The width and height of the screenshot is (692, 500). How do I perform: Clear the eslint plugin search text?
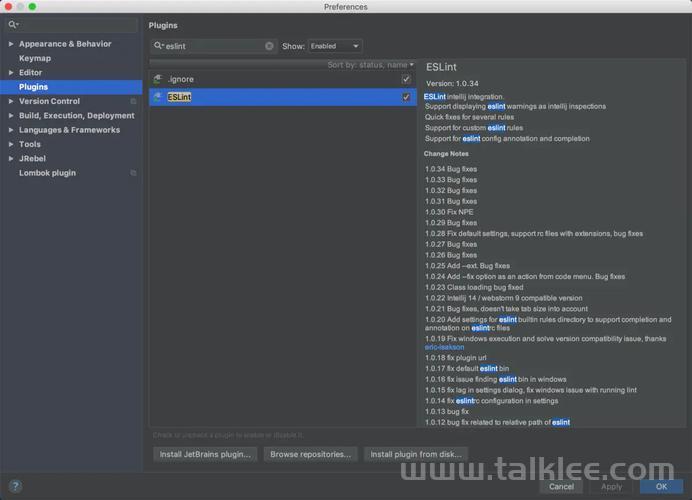pyautogui.click(x=269, y=46)
